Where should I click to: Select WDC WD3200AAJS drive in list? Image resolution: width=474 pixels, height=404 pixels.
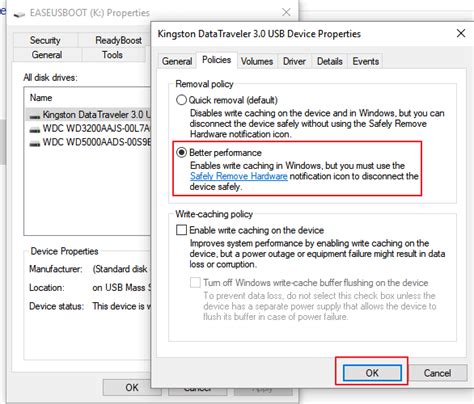point(88,128)
